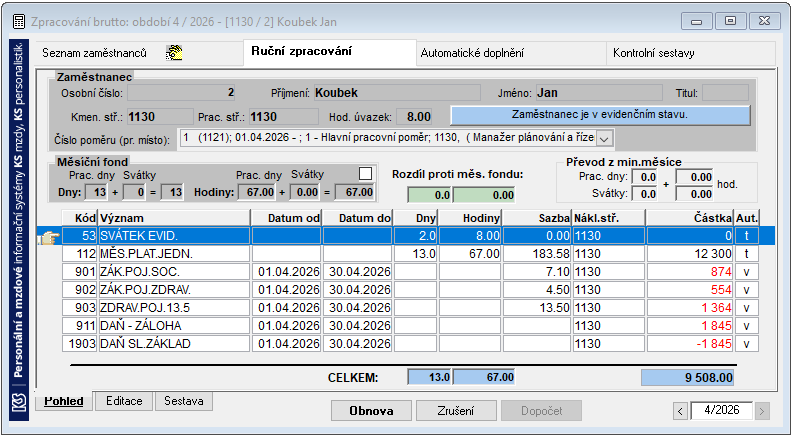Click the period field 4/2026

[721, 411]
